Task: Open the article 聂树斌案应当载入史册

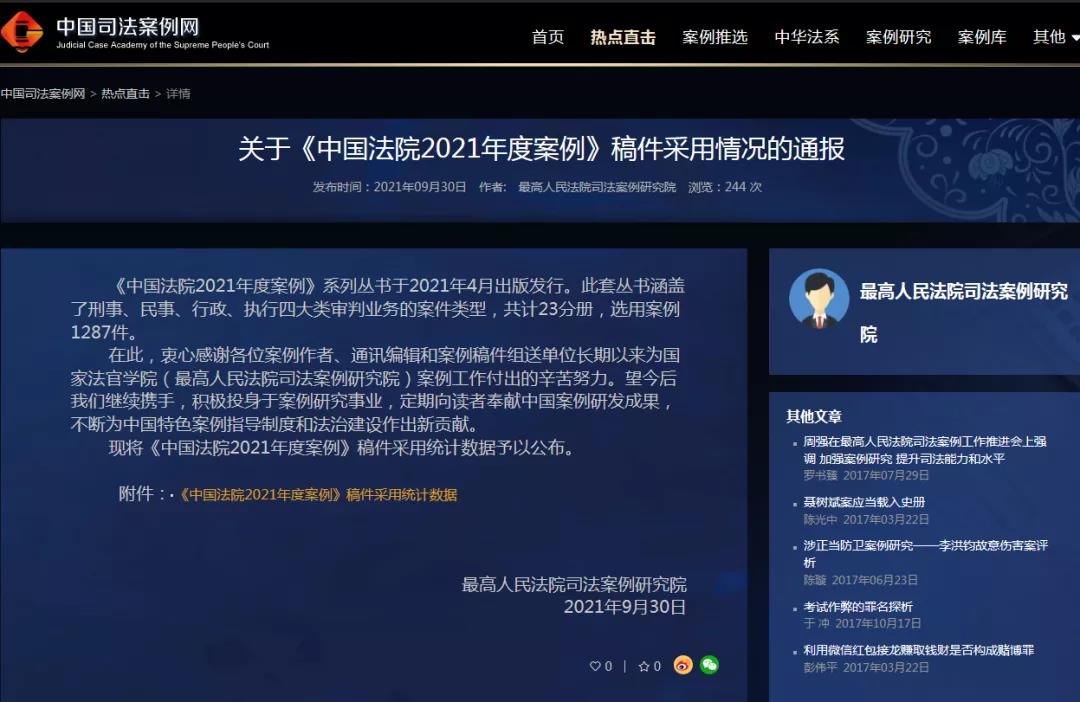Action: pos(864,502)
